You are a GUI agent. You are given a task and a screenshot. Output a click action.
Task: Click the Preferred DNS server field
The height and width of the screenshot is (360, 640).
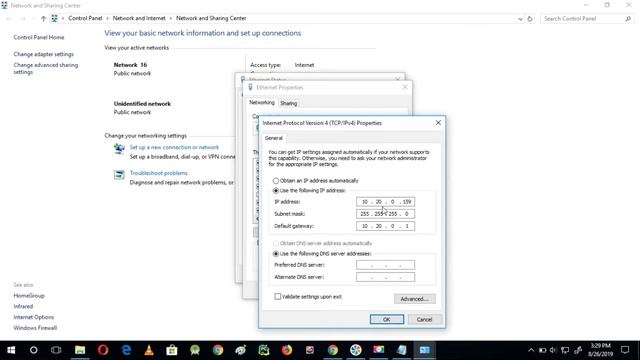(385, 265)
